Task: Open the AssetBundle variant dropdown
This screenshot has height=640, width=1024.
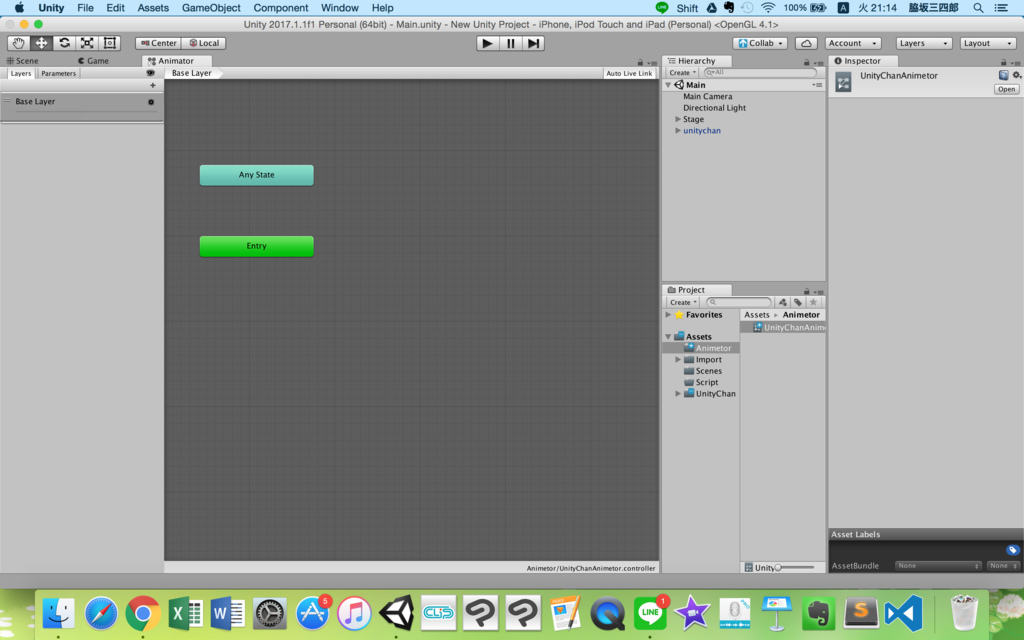Action: (x=1003, y=566)
